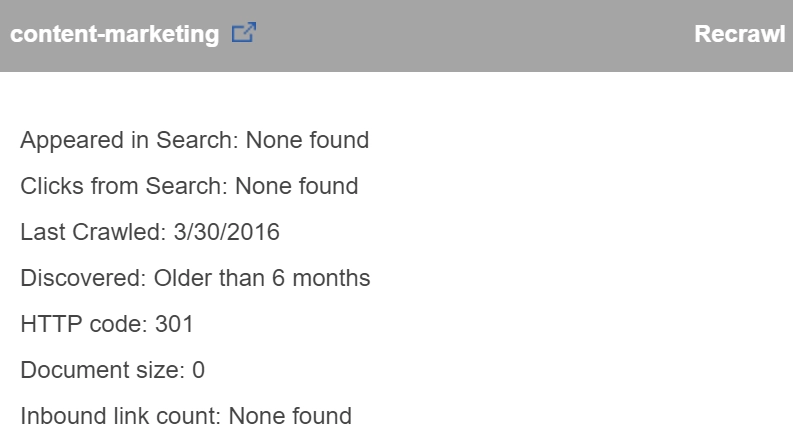Click empty gray header area left of Recrawl
Viewport: 793px width, 441px height.
(470, 34)
